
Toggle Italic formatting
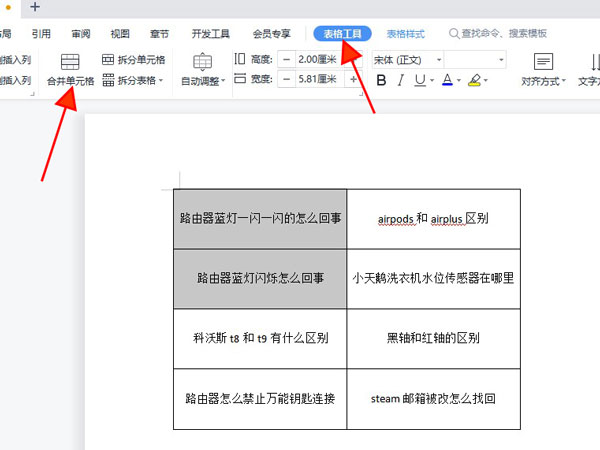coord(400,80)
